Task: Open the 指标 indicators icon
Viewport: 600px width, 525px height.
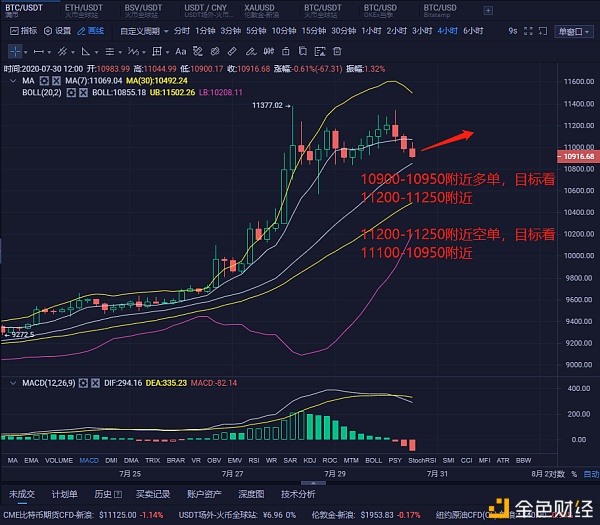Action: click(x=16, y=31)
